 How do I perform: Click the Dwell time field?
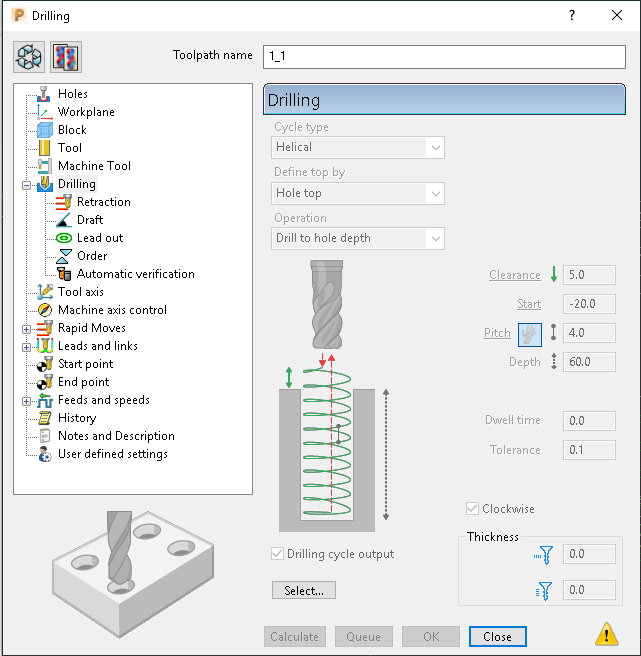[x=589, y=420]
